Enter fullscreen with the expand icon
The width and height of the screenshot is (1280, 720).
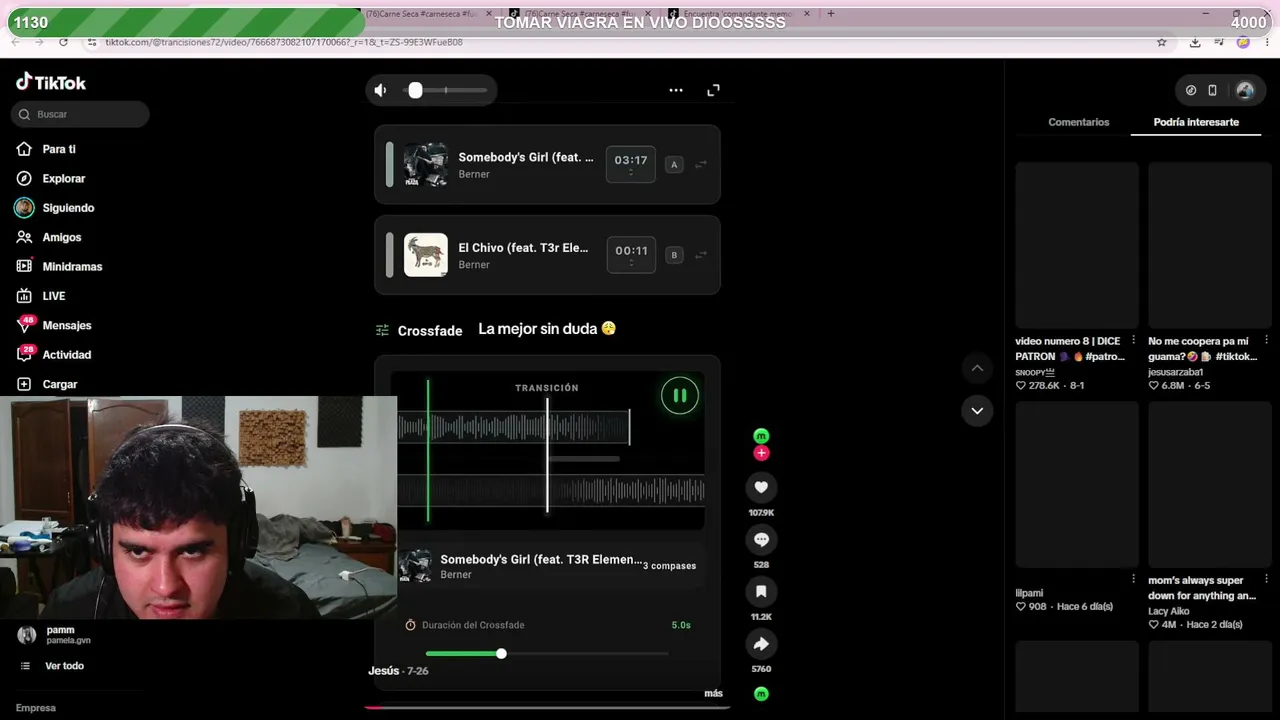pyautogui.click(x=713, y=90)
